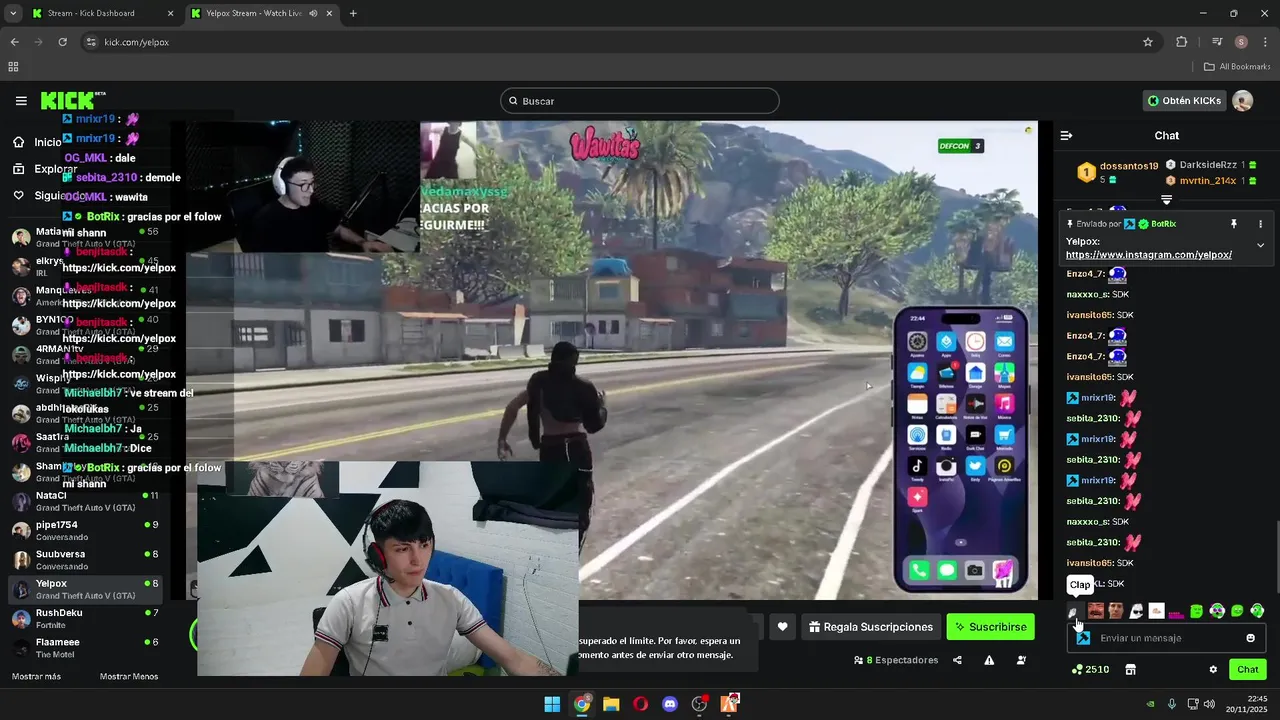The height and width of the screenshot is (720, 1280).
Task: Click DarksideRzz in gift leaderboard
Action: click(x=1208, y=165)
